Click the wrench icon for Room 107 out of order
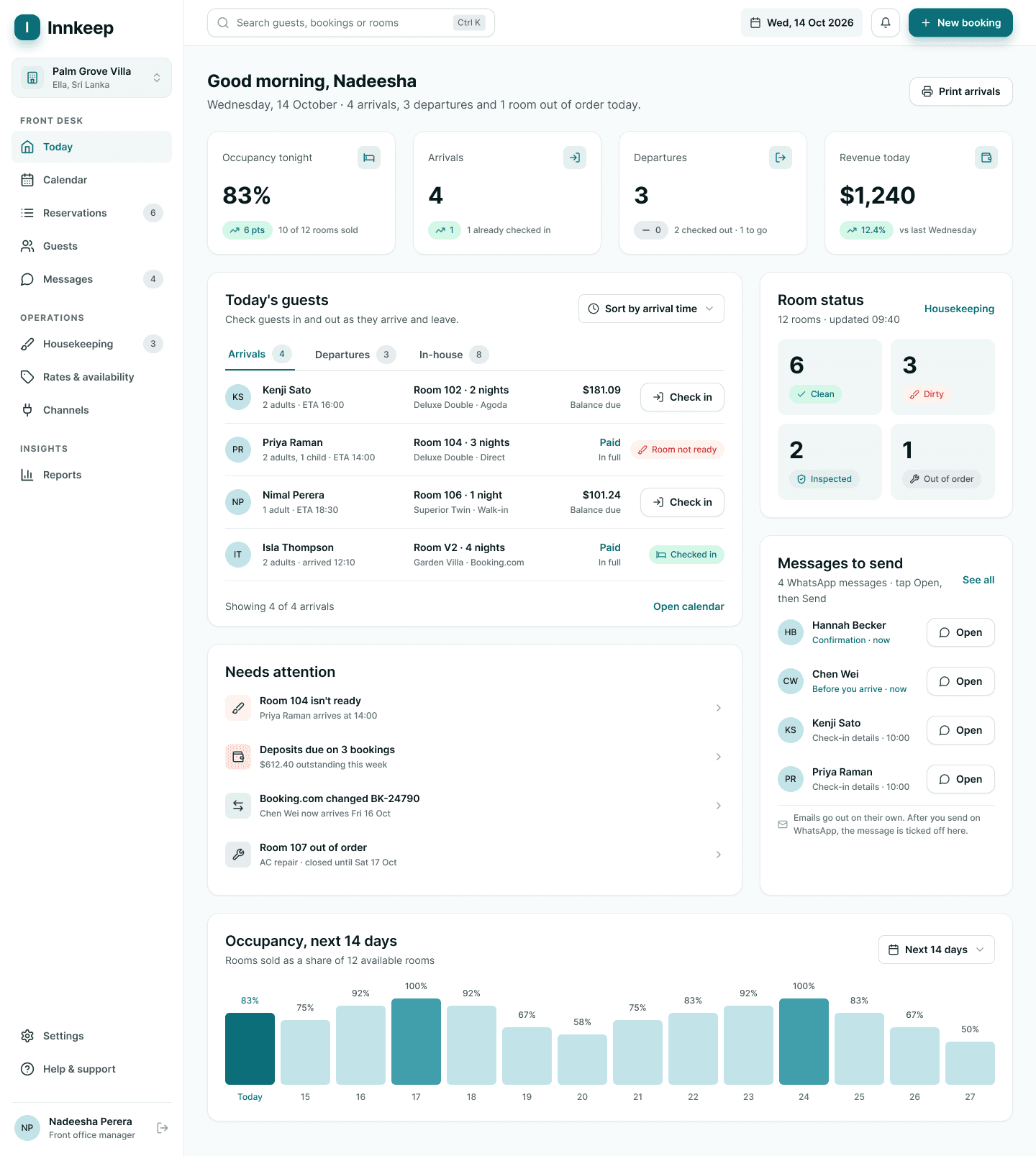Image resolution: width=1036 pixels, height=1156 pixels. (x=238, y=855)
